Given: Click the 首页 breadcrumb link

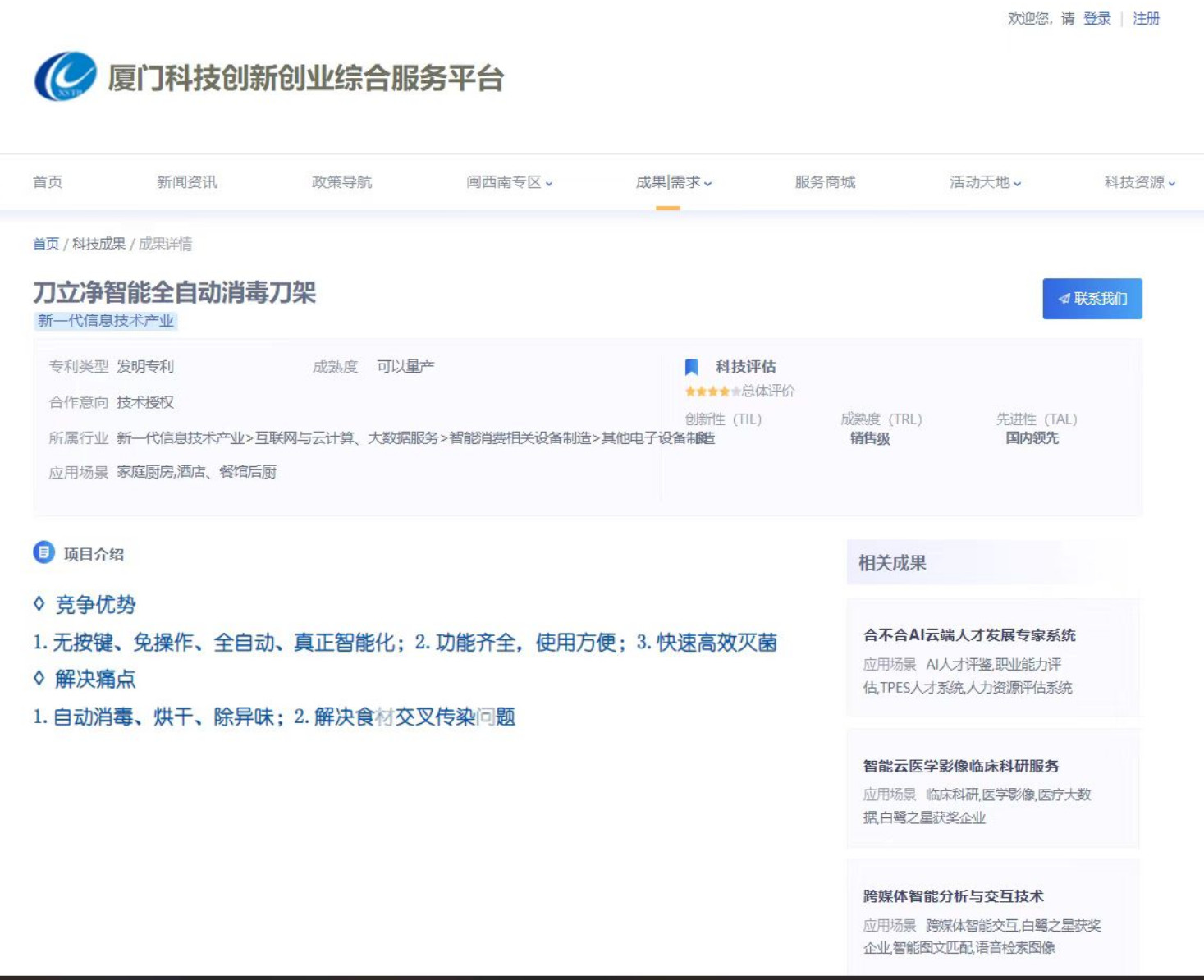Looking at the screenshot, I should 46,244.
